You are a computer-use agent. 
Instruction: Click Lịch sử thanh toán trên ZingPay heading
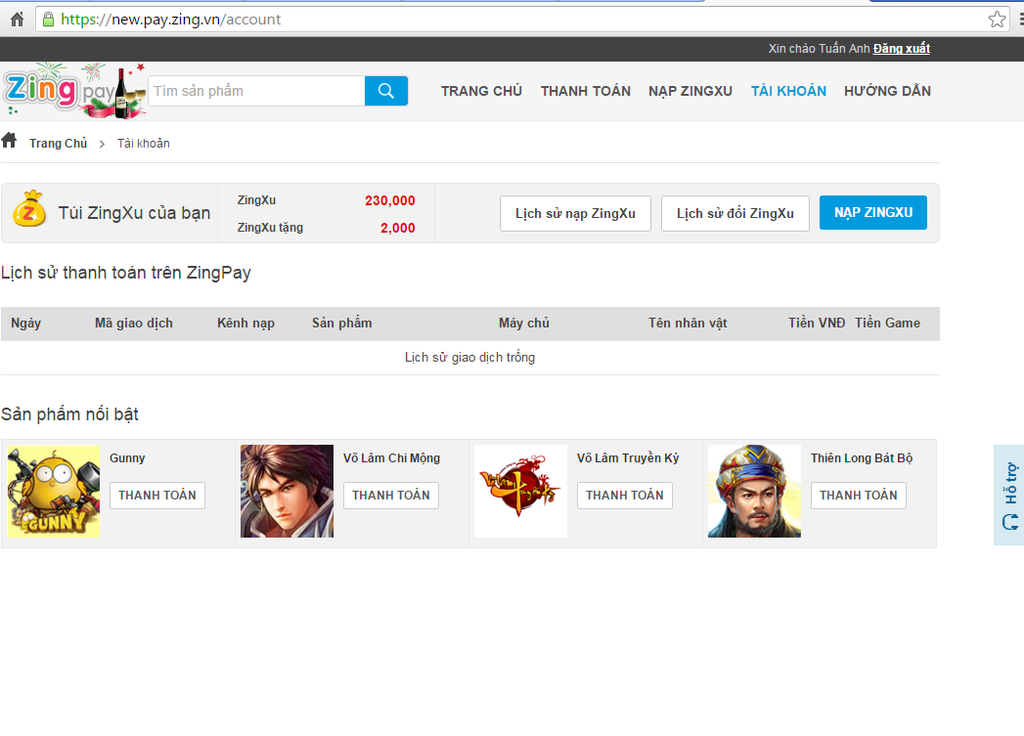(x=126, y=272)
